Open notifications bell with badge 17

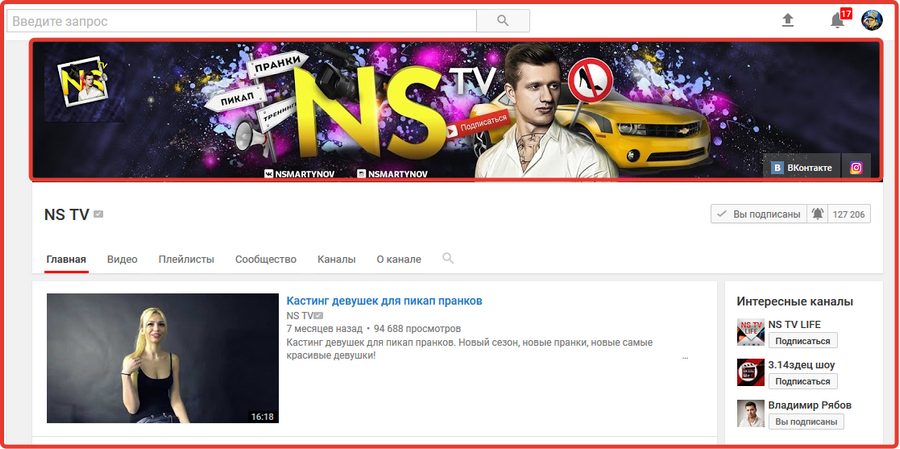pos(839,20)
